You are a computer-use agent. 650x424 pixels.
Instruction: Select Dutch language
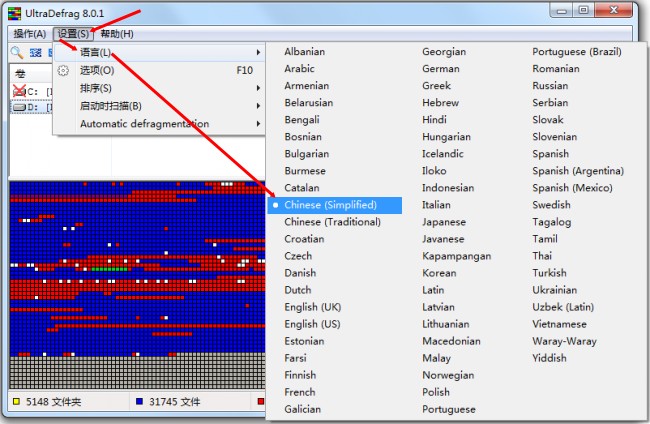click(298, 290)
